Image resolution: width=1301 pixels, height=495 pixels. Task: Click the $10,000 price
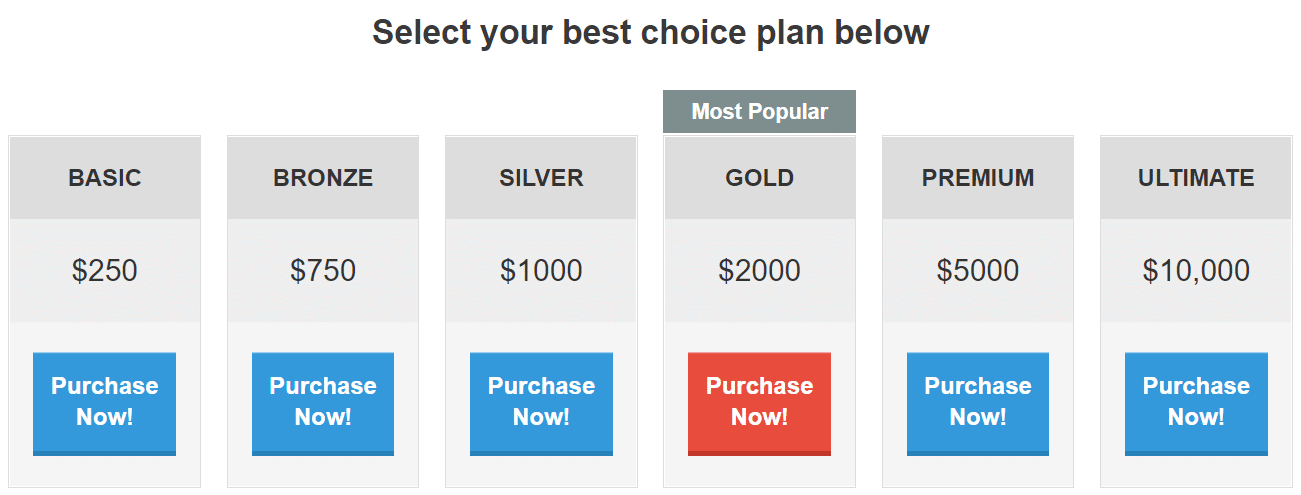coord(1196,271)
